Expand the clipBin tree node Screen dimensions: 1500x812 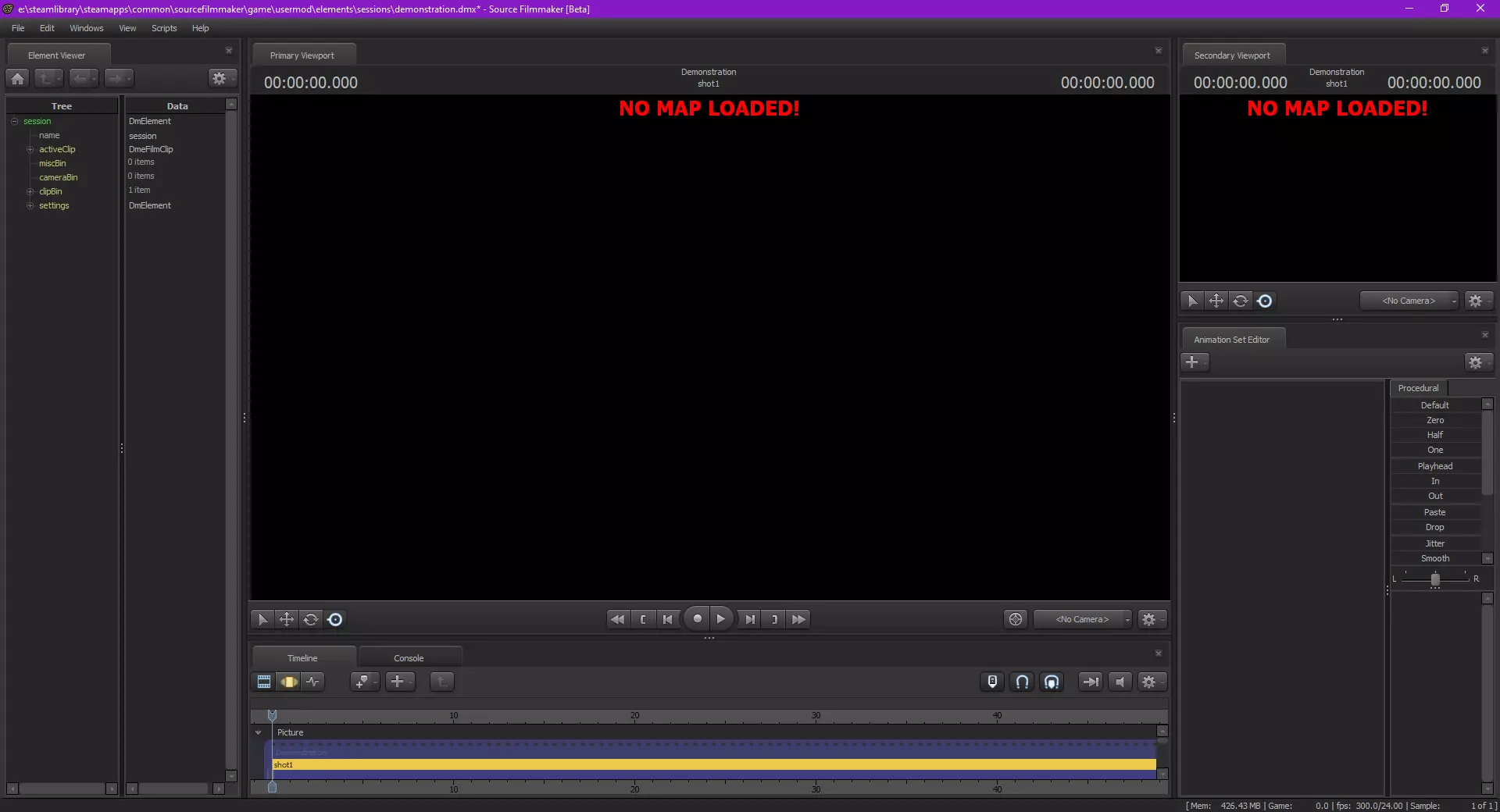[x=30, y=191]
